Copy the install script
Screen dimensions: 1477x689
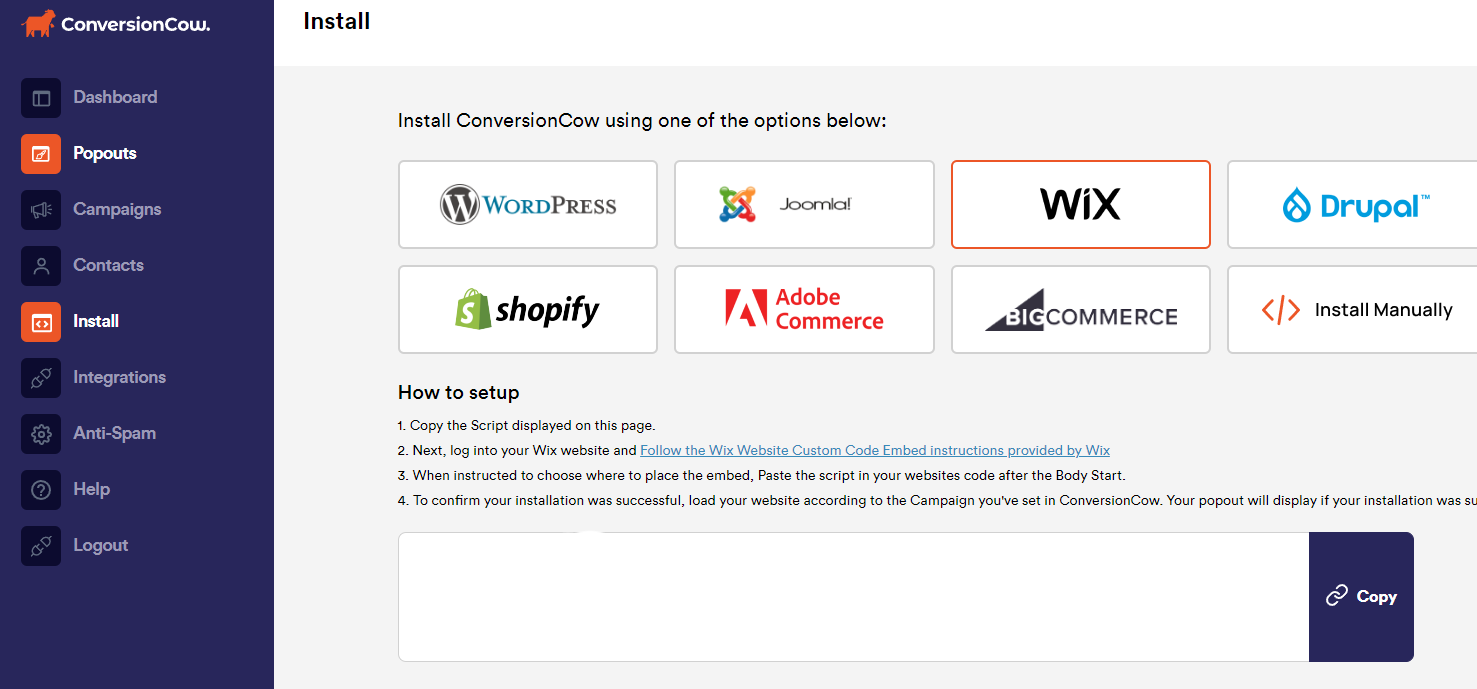click(x=1361, y=597)
